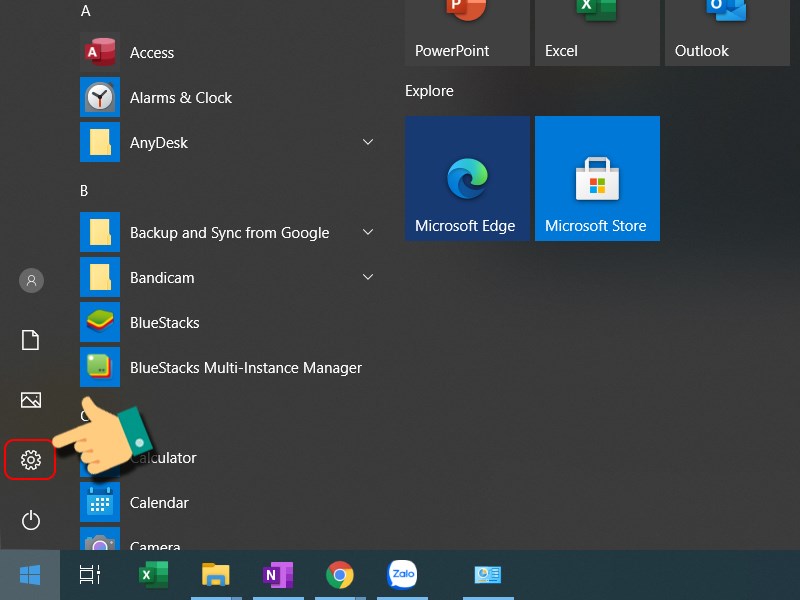800x600 pixels.
Task: Open Google Chrome from taskbar
Action: click(x=340, y=575)
